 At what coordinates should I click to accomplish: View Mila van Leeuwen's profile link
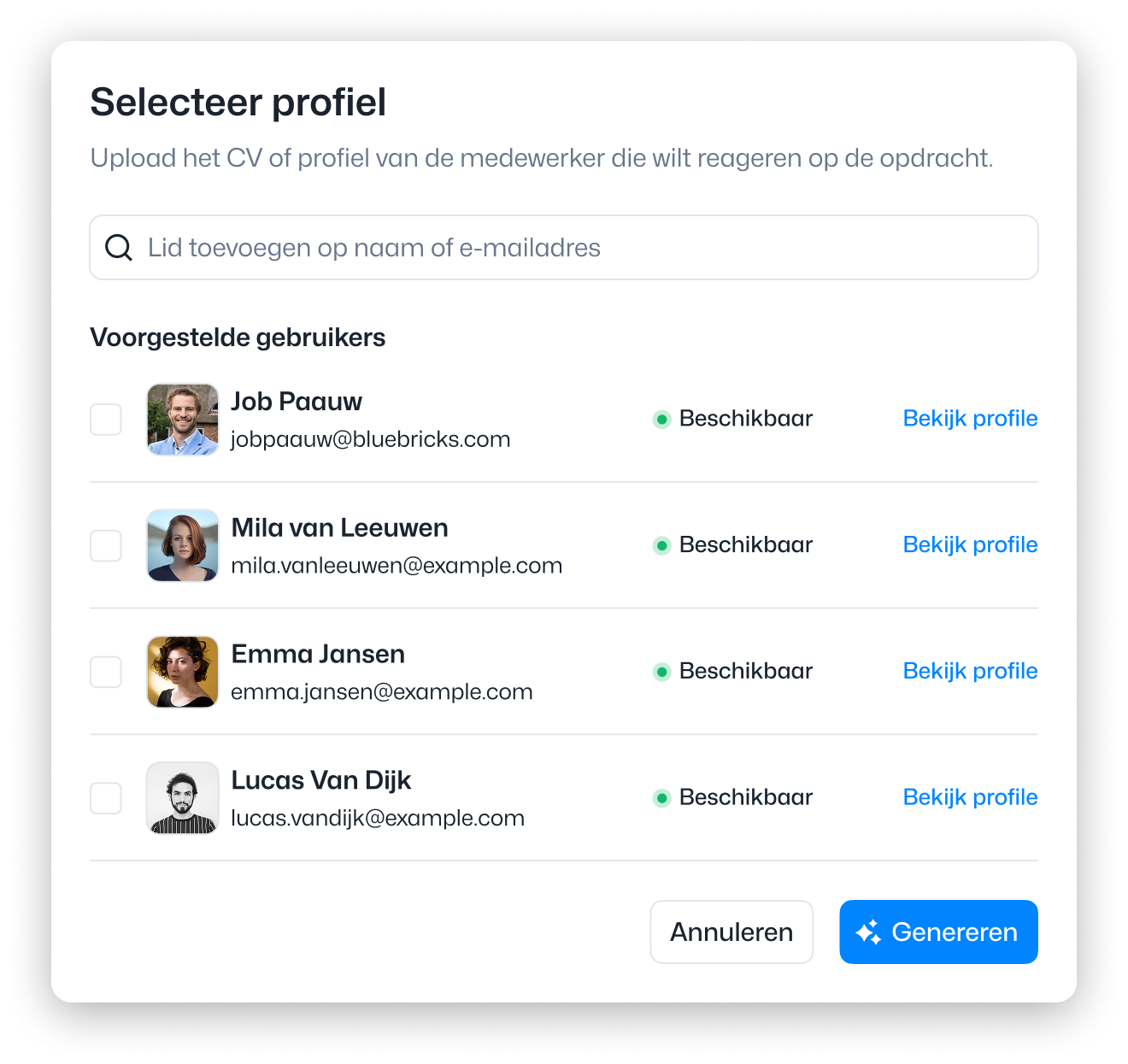(970, 545)
